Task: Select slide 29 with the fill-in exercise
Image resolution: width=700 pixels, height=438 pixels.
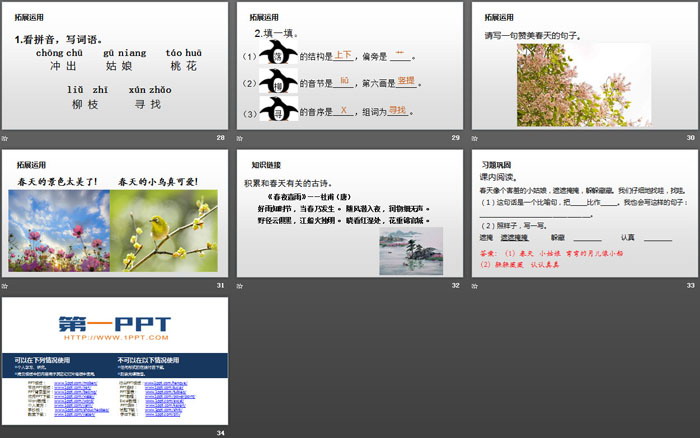Action: [349, 65]
